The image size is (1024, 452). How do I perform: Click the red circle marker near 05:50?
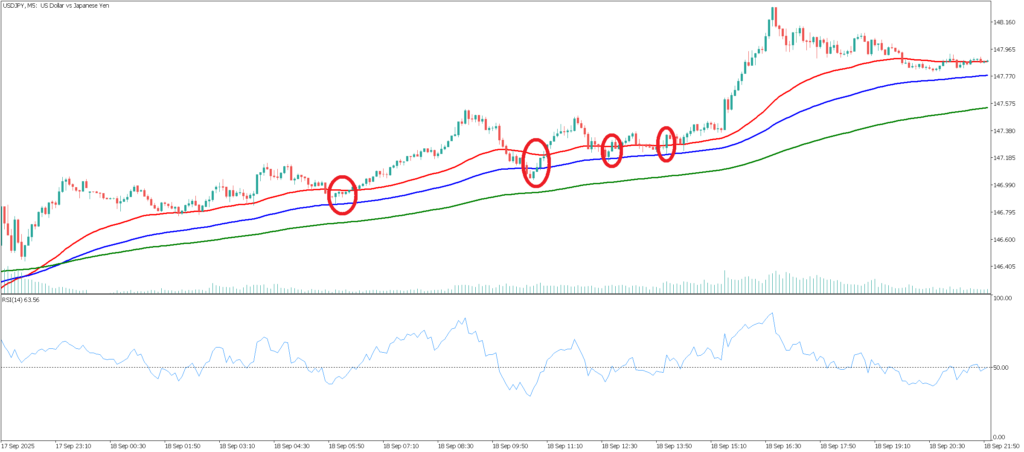point(342,194)
